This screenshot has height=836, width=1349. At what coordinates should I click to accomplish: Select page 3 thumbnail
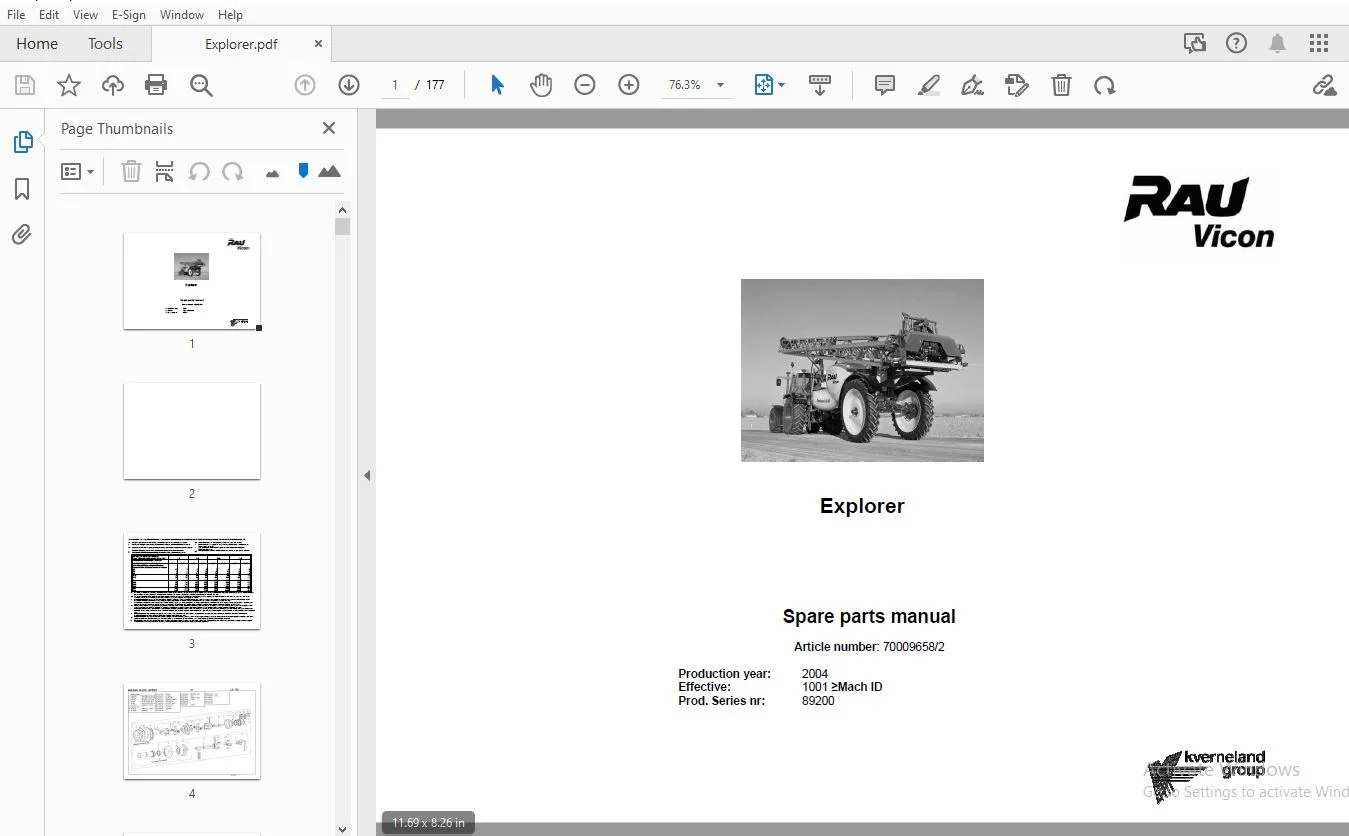192,581
